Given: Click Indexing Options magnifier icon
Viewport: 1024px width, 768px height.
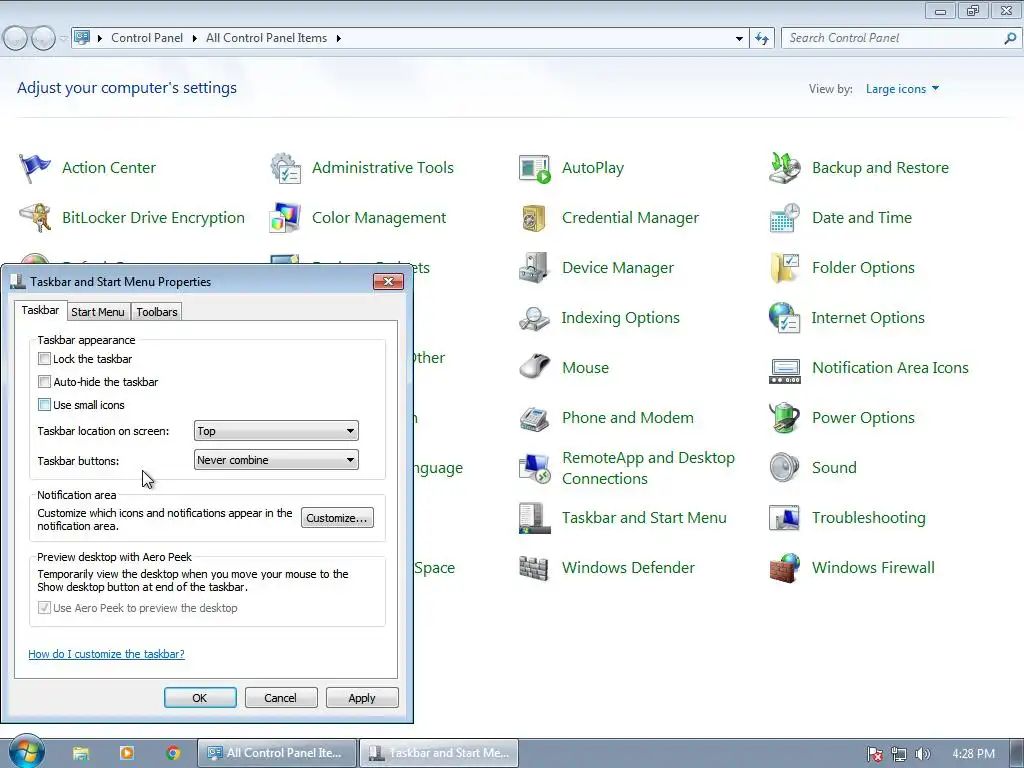Looking at the screenshot, I should [x=535, y=318].
